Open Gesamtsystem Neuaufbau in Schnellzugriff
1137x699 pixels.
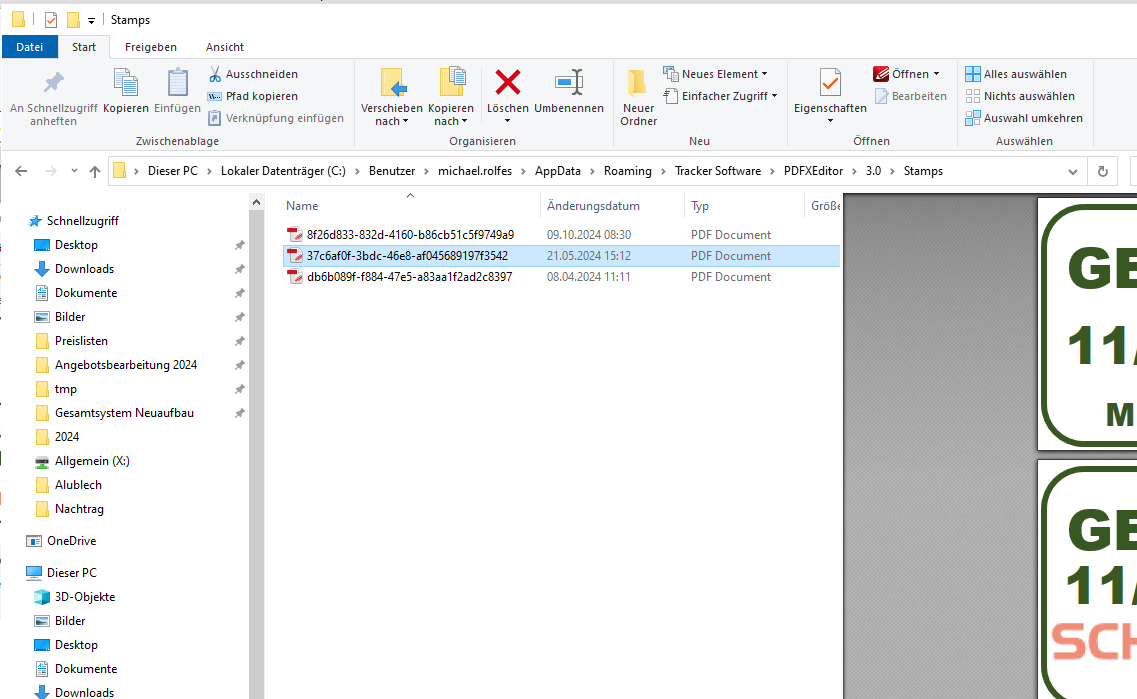124,413
